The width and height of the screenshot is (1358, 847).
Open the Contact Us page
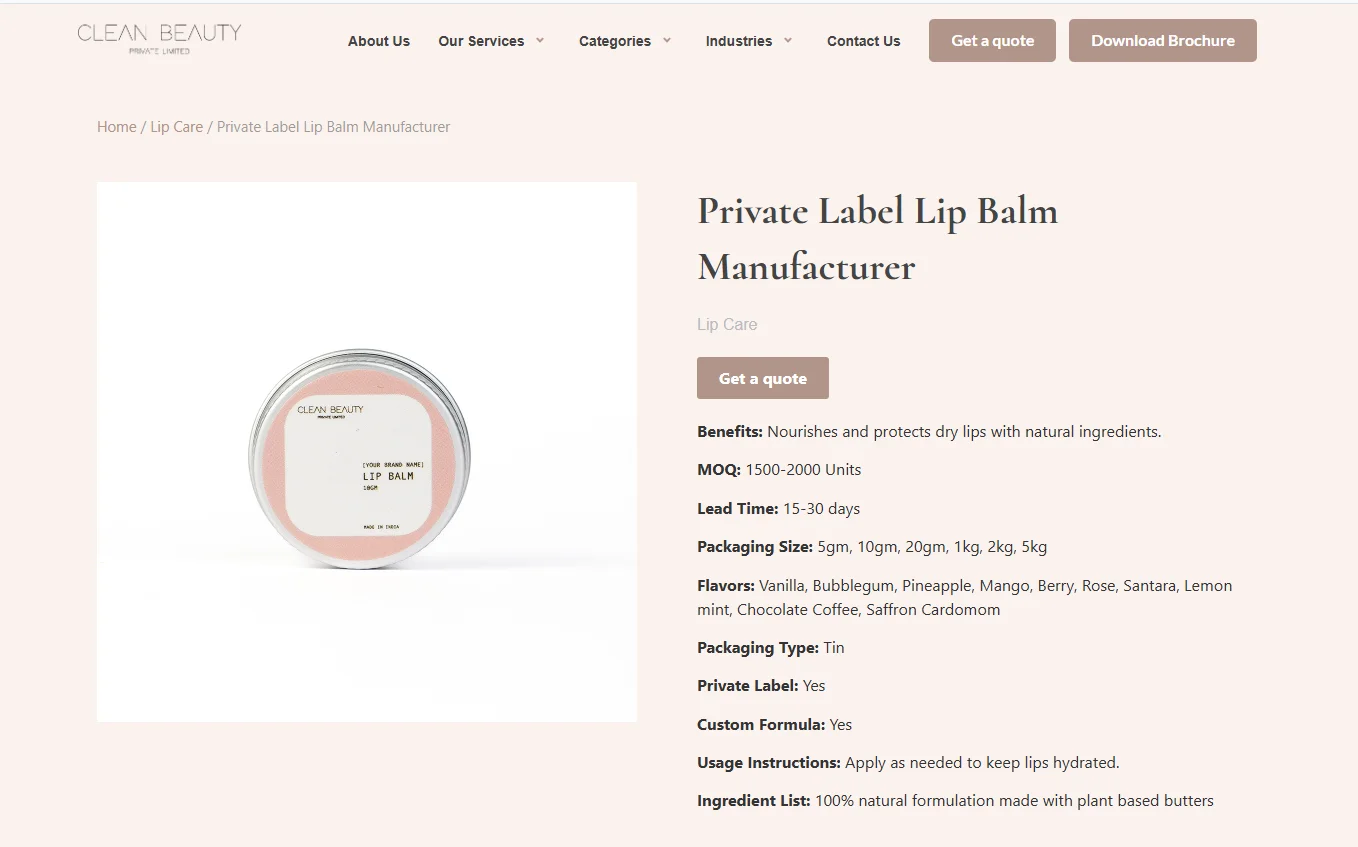(863, 41)
